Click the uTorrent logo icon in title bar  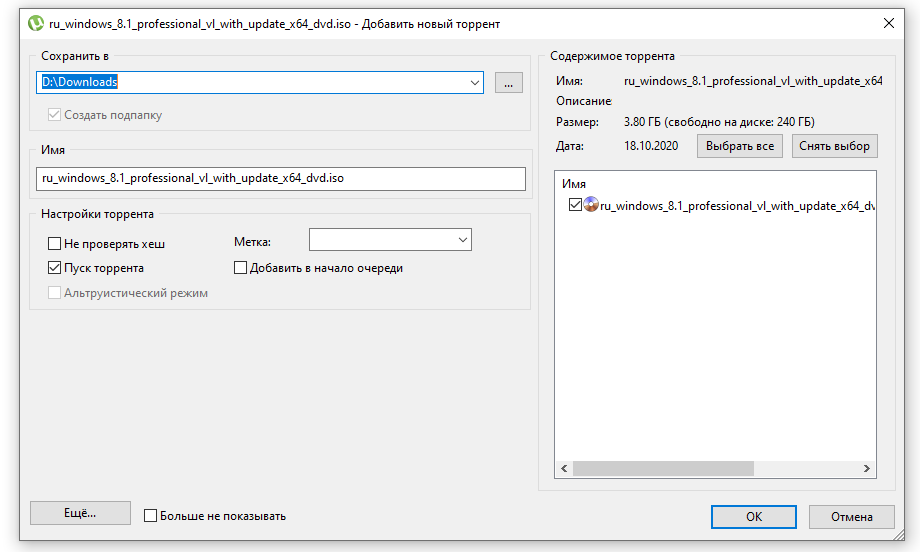tap(36, 22)
